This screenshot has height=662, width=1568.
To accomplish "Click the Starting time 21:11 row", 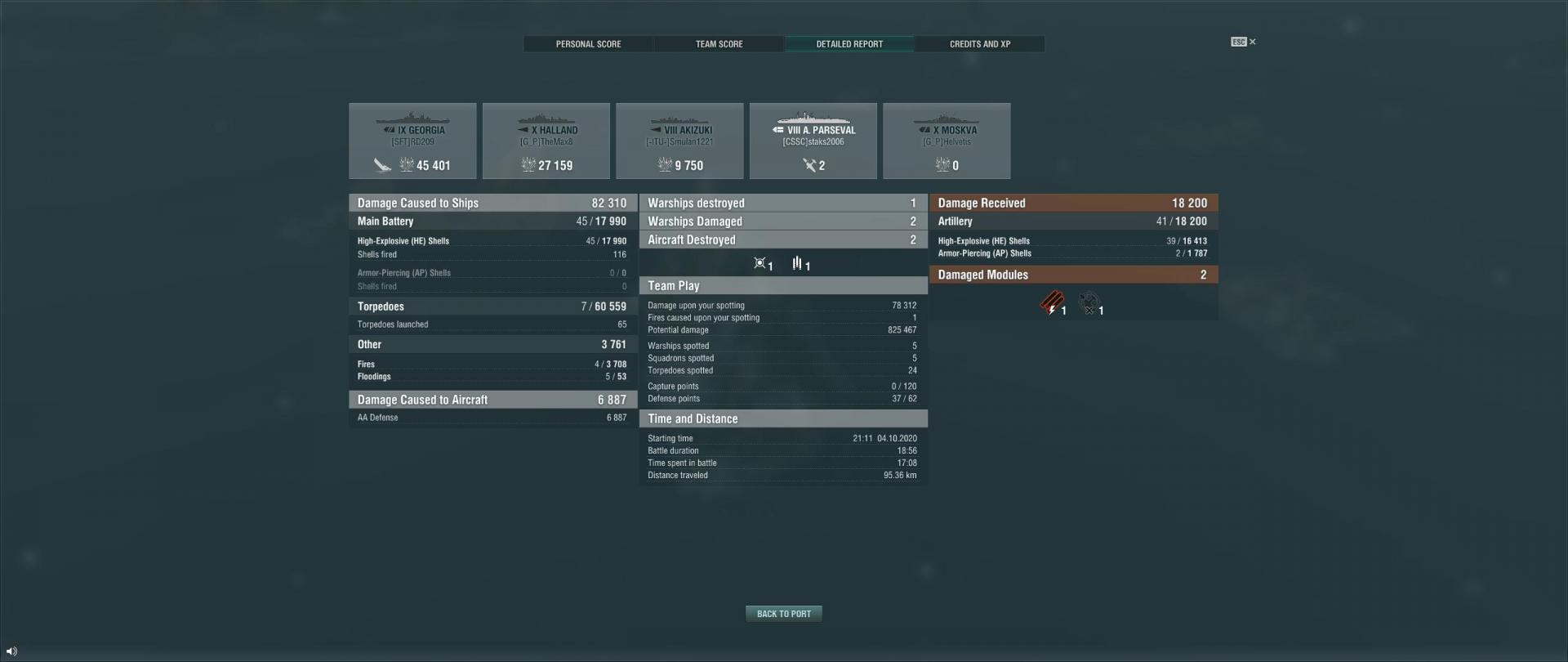I will (782, 438).
